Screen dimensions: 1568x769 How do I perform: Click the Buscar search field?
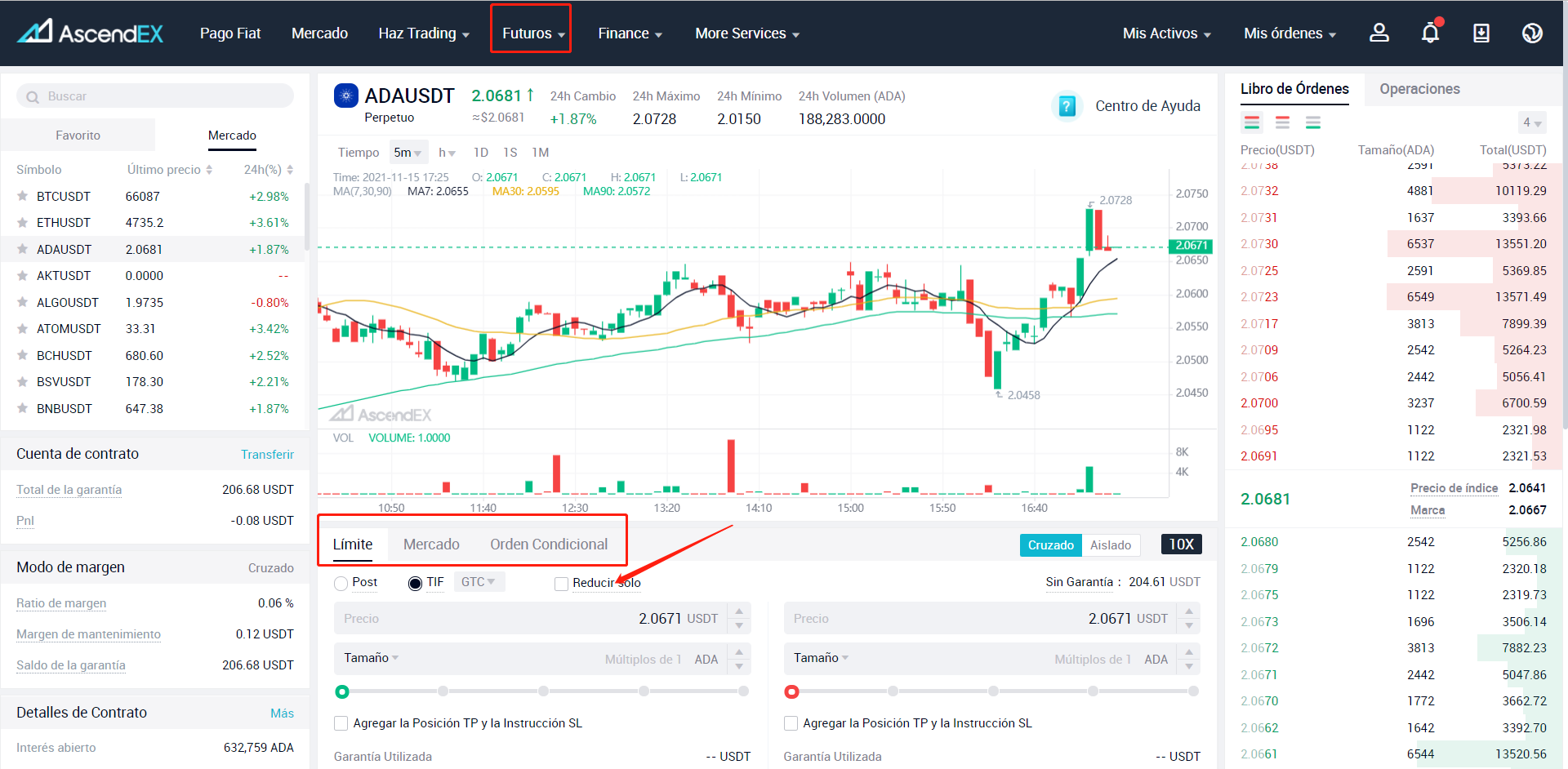point(155,96)
